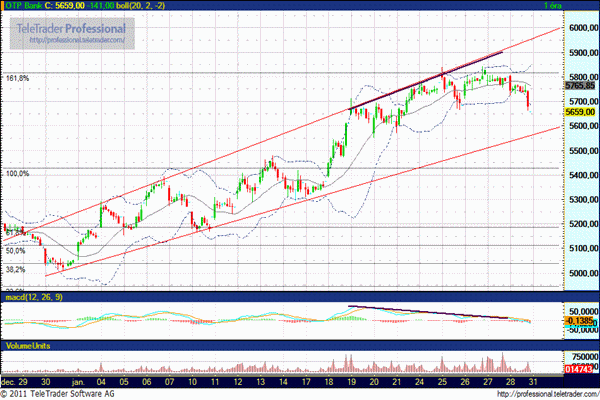The height and width of the screenshot is (400, 600).
Task: Click the red 014743 volume value tag
Action: point(578,370)
